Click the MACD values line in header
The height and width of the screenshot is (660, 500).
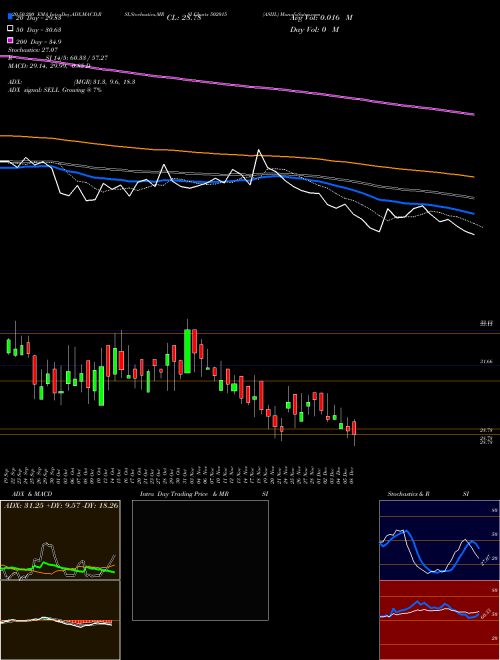click(49, 66)
